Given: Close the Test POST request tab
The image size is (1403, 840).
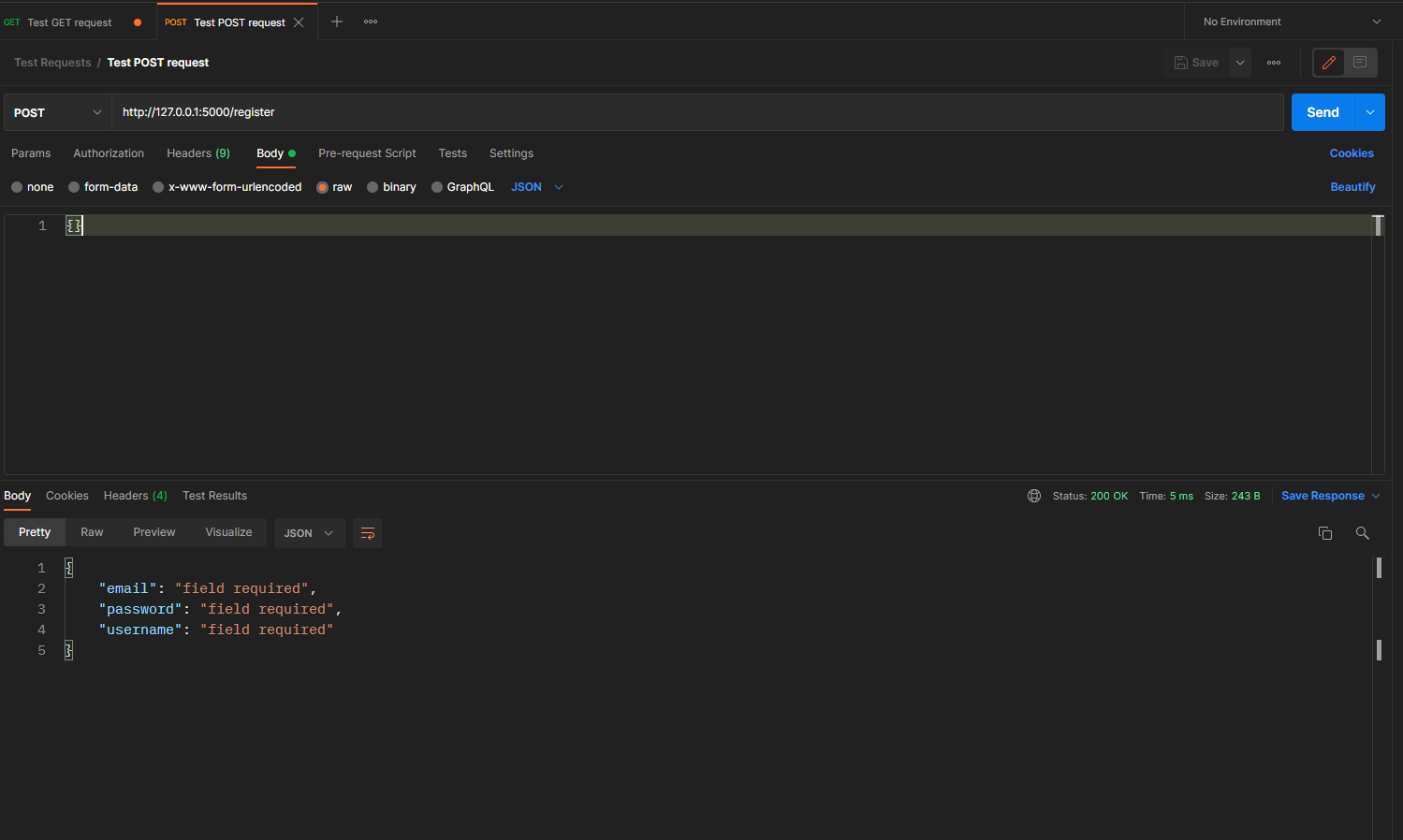Looking at the screenshot, I should pos(299,22).
